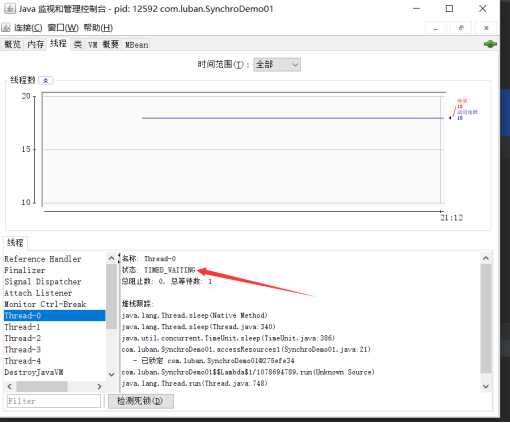
Task: Select Thread-3 in the thread list
Action: pyautogui.click(x=55, y=350)
